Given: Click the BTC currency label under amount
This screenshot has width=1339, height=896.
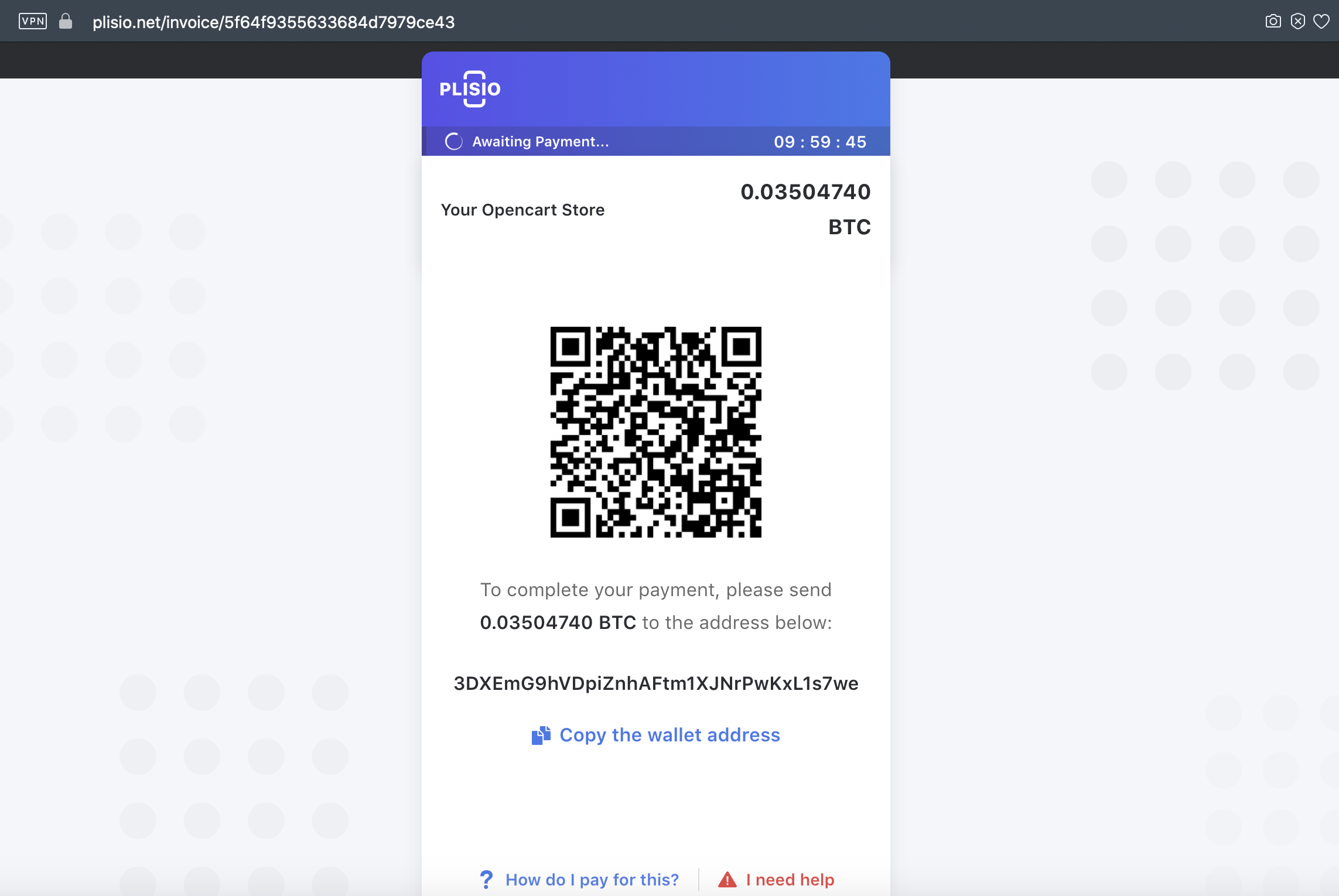Looking at the screenshot, I should [849, 227].
